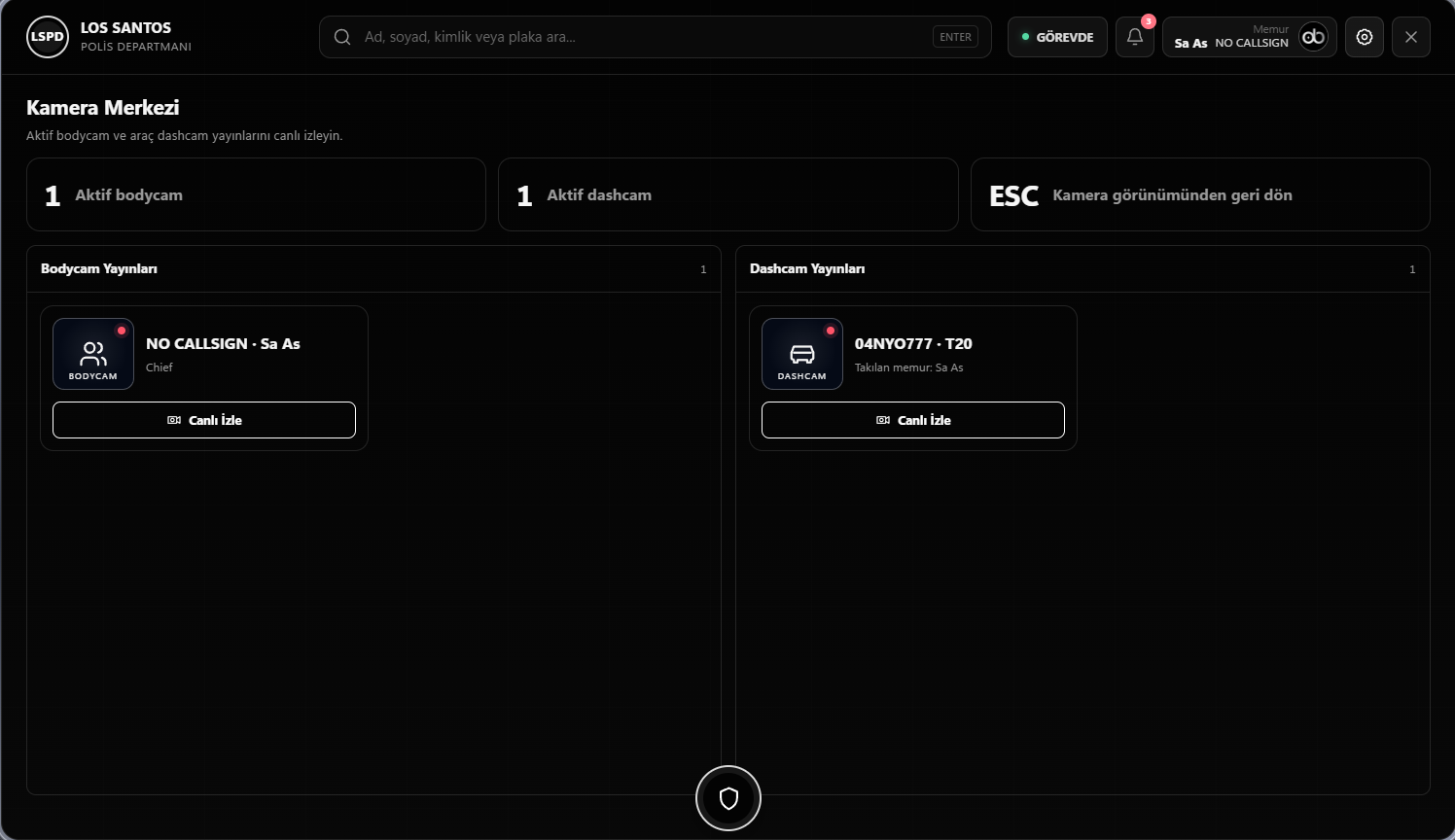Click the 'Takılan memur: Sa As' text
This screenshot has height=840, width=1455.
click(909, 367)
